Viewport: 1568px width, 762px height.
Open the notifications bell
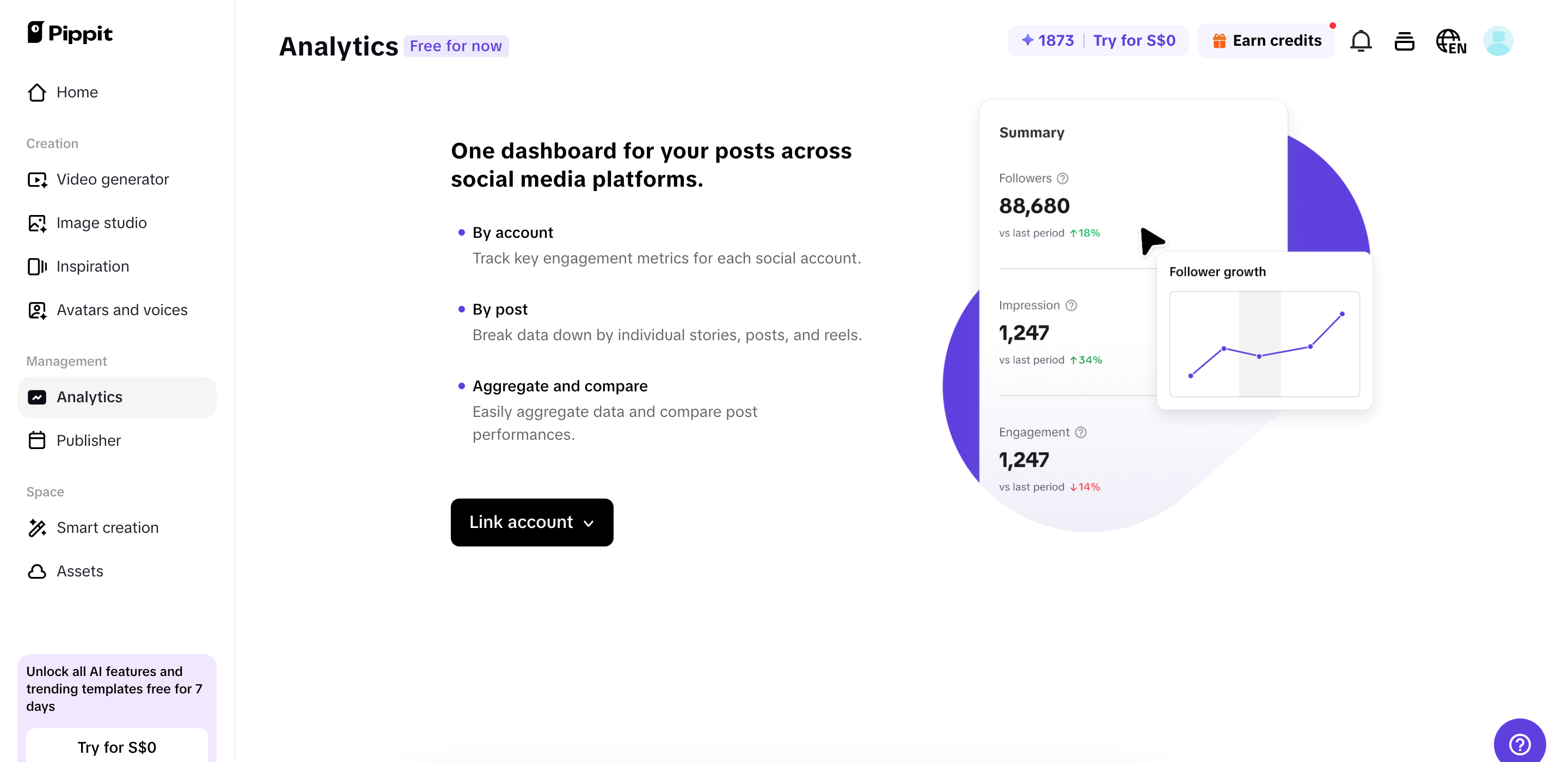click(1361, 41)
